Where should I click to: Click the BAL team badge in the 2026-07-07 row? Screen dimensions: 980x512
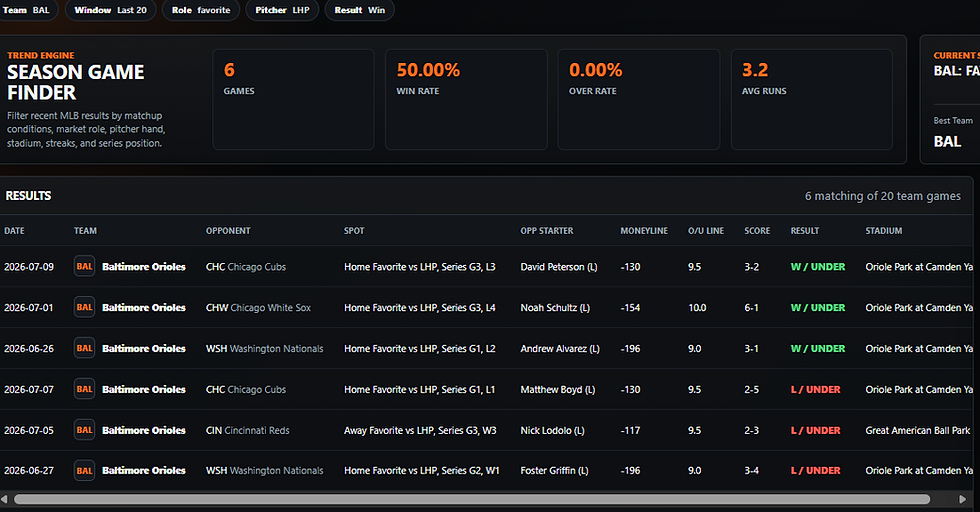tap(84, 389)
